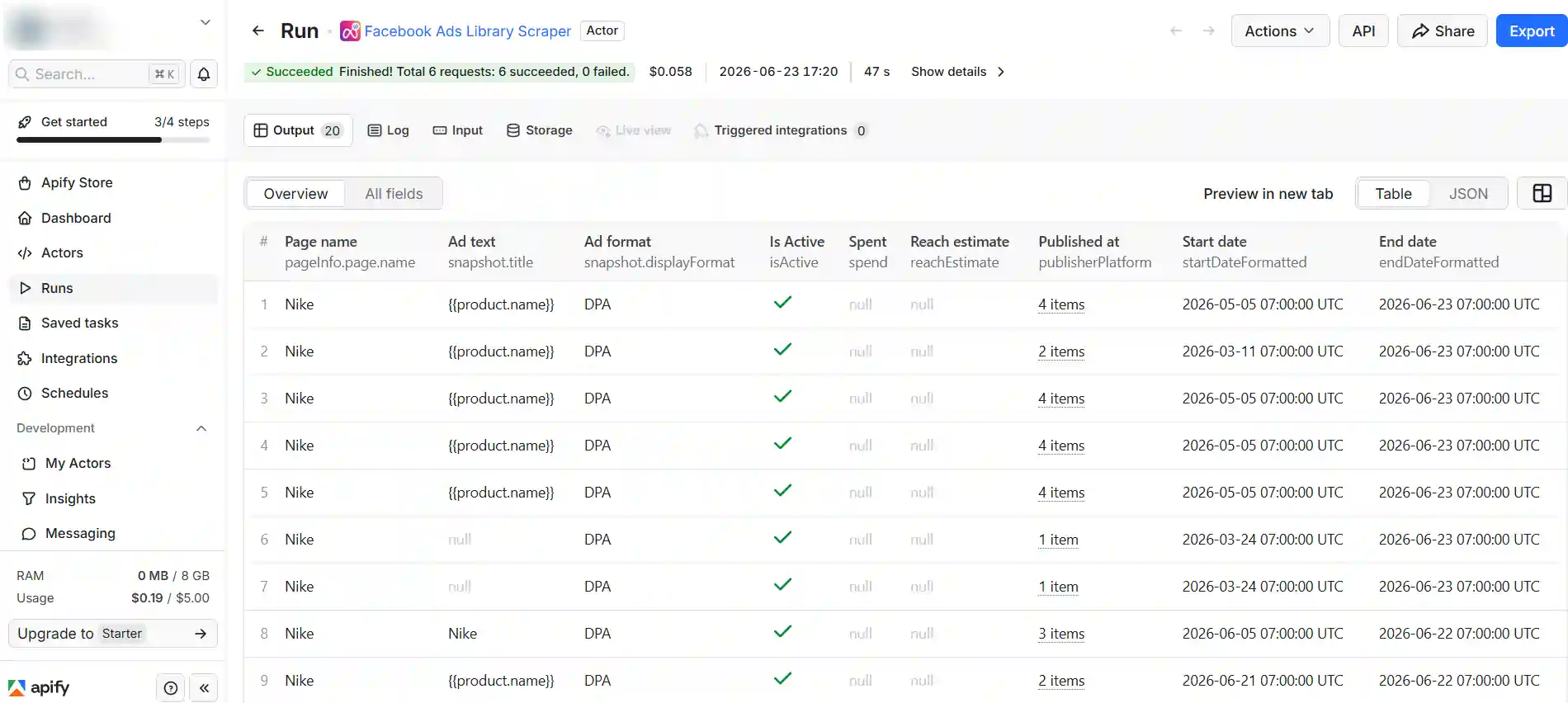Image resolution: width=1568 pixels, height=703 pixels.
Task: Open row 1 '4 items' link
Action: pos(1061,304)
